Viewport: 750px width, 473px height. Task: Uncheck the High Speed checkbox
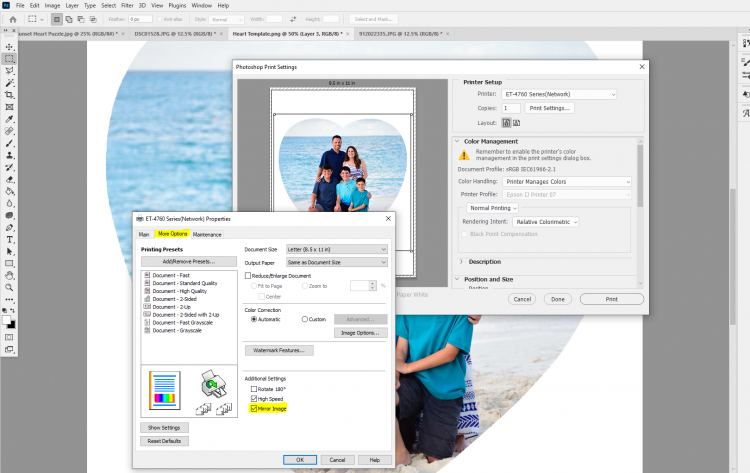[x=254, y=398]
